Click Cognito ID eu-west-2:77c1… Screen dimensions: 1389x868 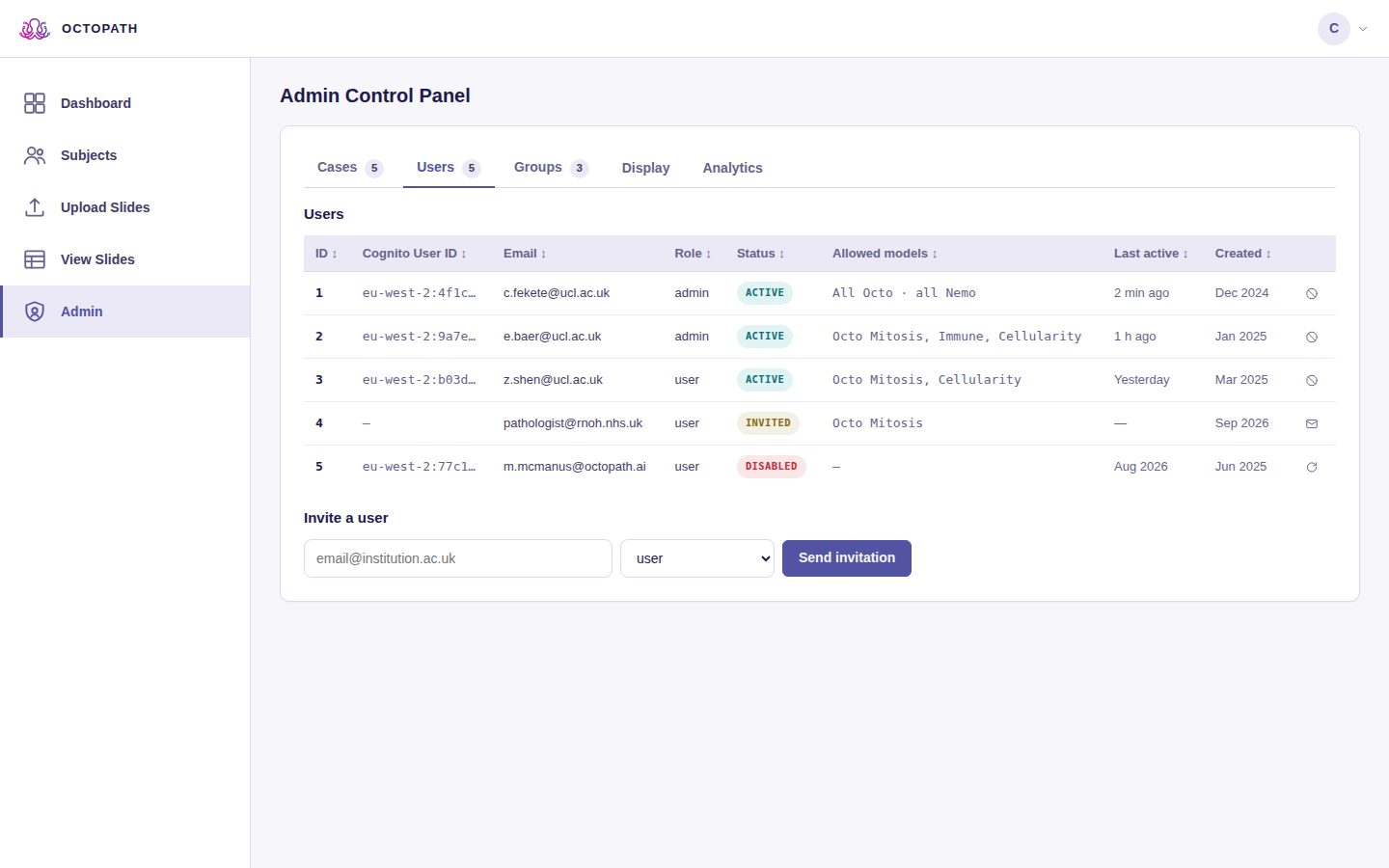[419, 467]
